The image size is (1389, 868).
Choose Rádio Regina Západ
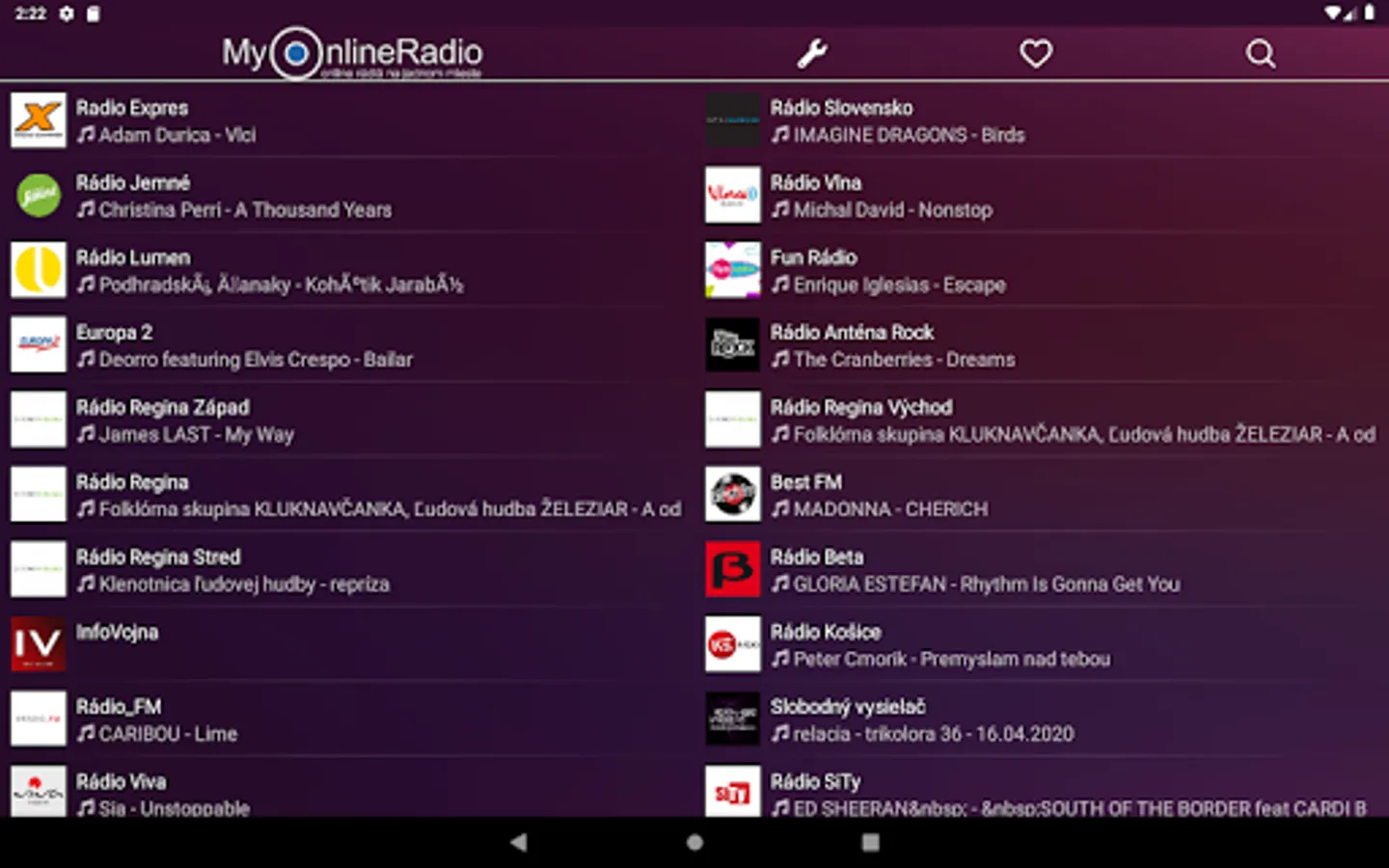click(x=347, y=420)
